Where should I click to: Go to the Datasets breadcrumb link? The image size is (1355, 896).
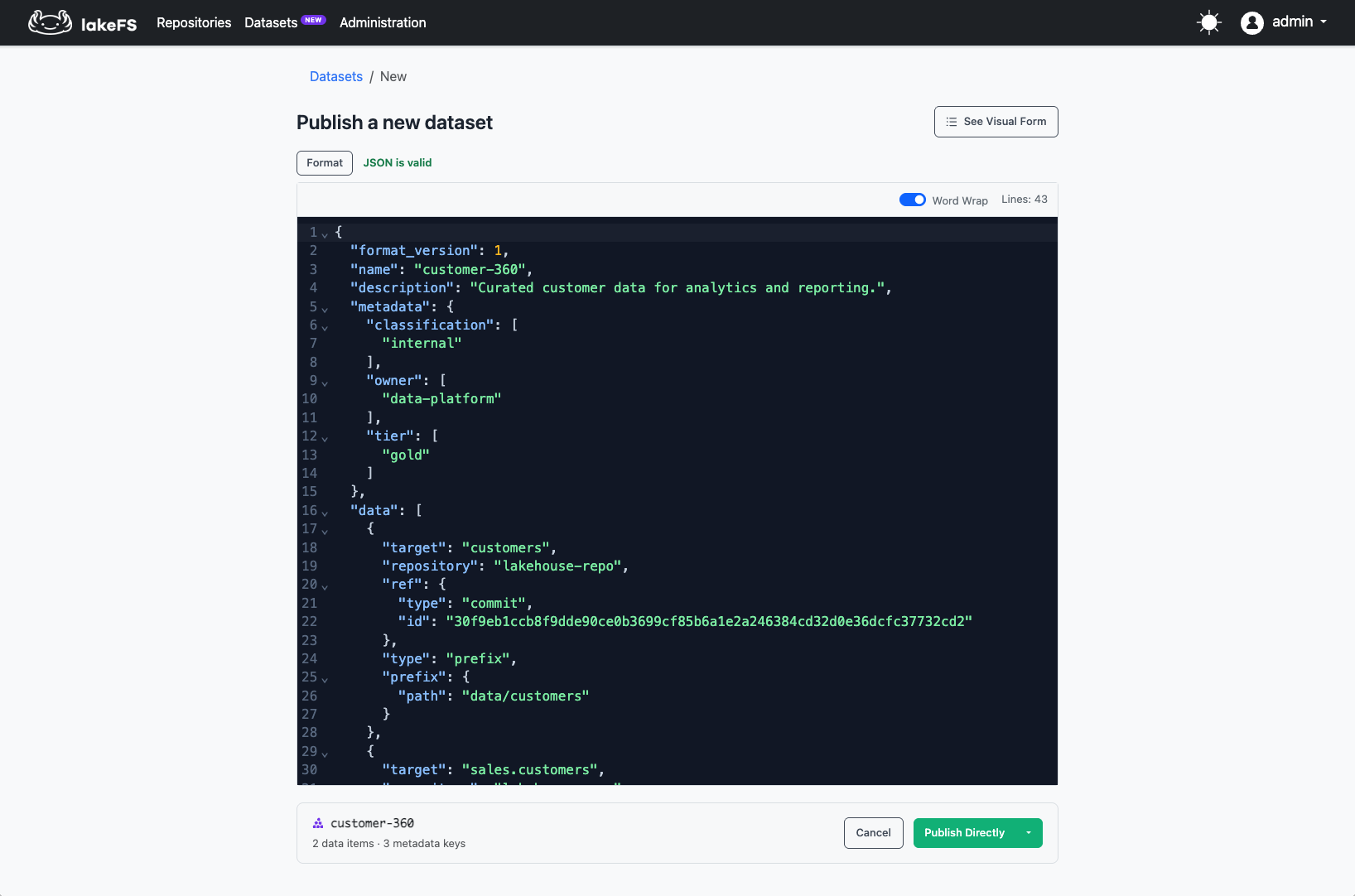pyautogui.click(x=336, y=76)
